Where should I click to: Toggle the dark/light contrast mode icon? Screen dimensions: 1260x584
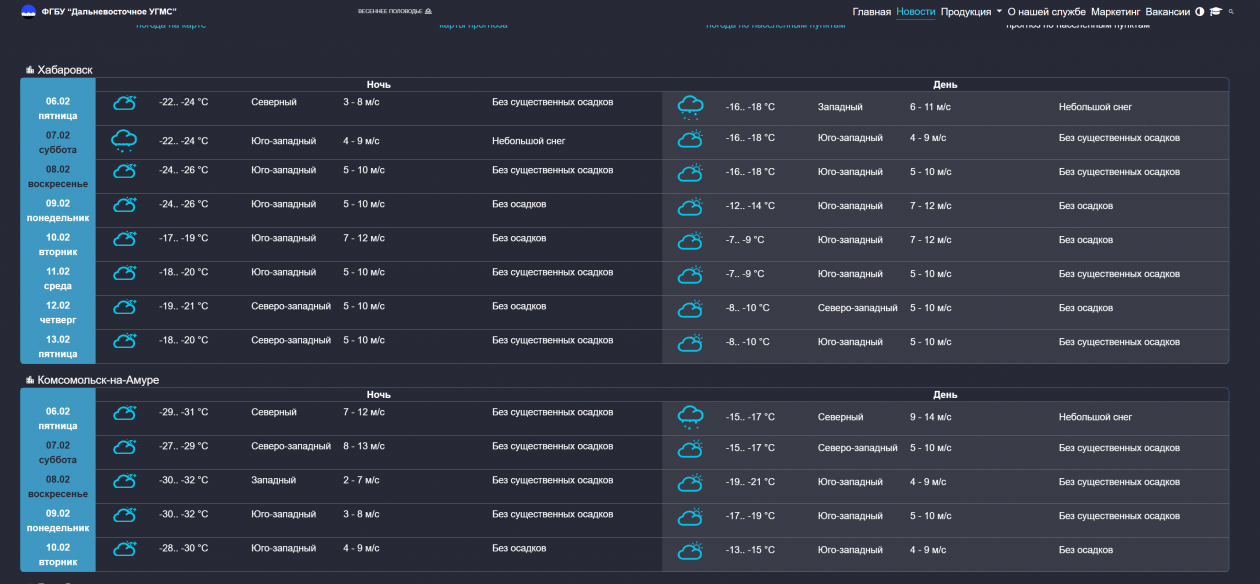tap(1200, 12)
